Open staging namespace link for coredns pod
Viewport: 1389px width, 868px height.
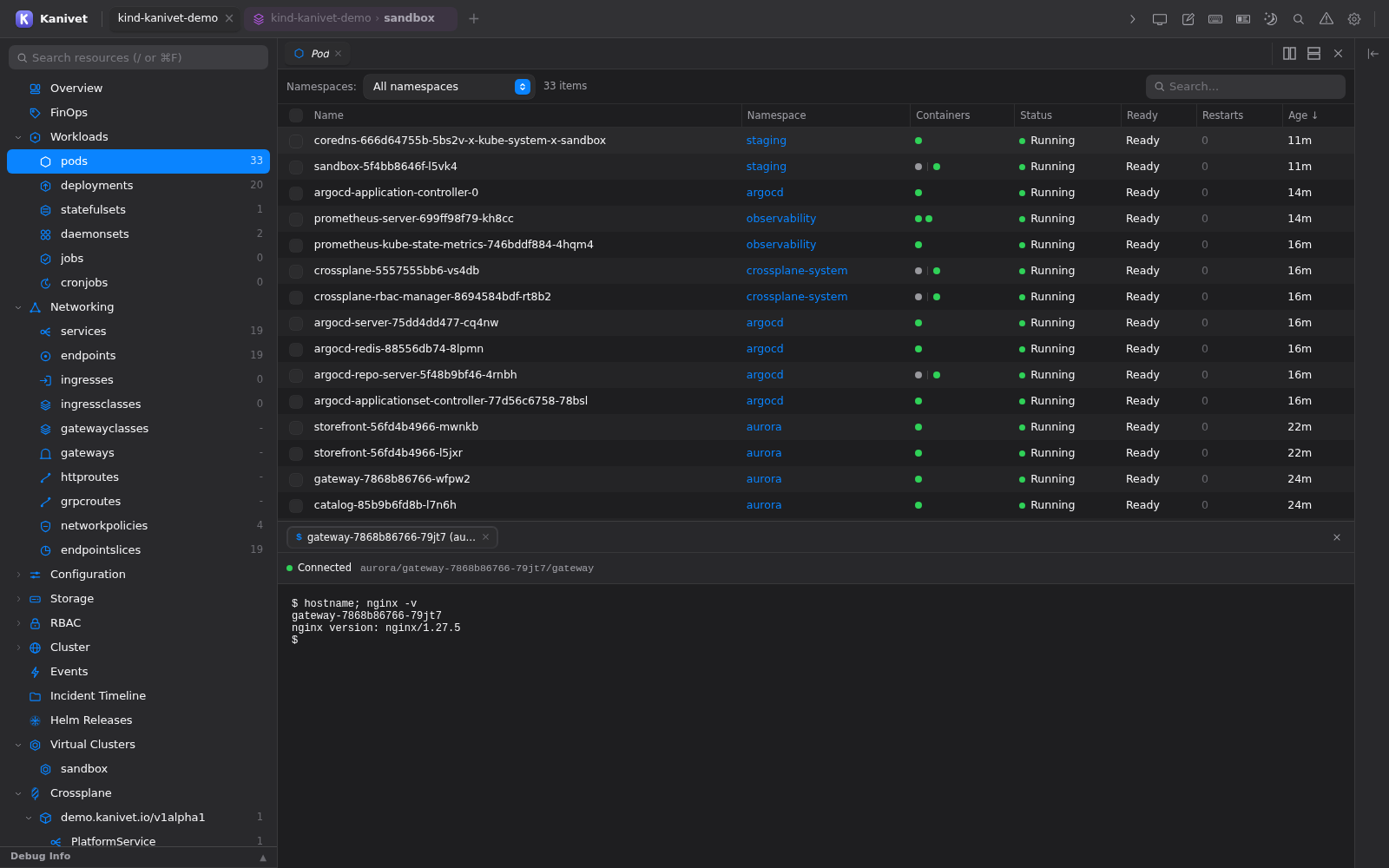[x=767, y=141]
